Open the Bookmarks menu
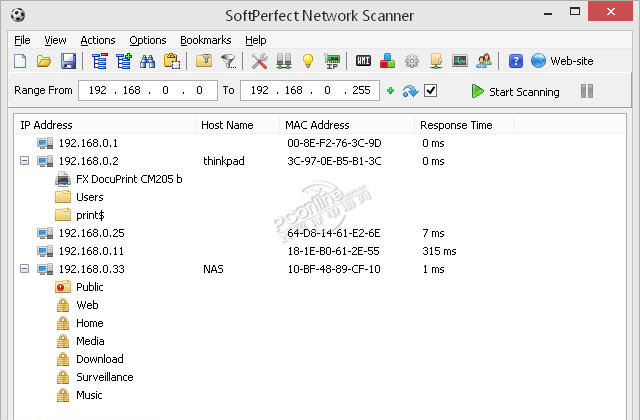This screenshot has width=640, height=420. pyautogui.click(x=205, y=40)
